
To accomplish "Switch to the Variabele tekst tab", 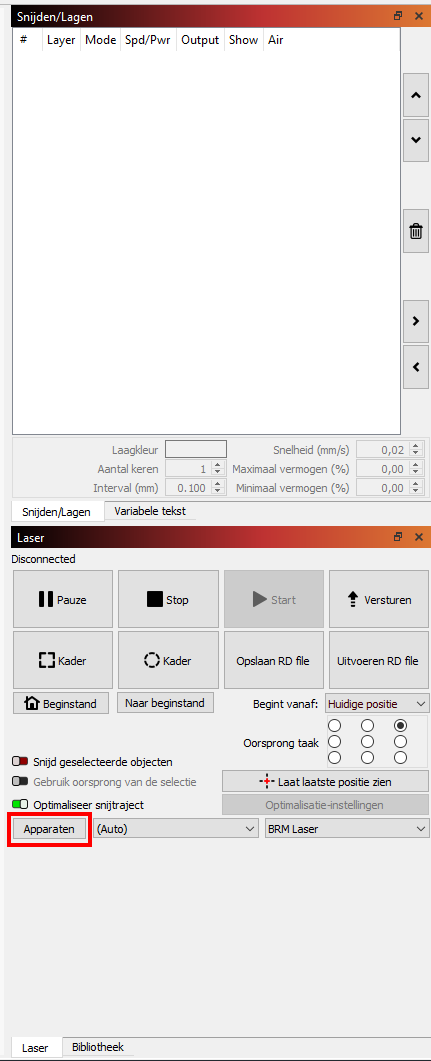I will coord(150,511).
